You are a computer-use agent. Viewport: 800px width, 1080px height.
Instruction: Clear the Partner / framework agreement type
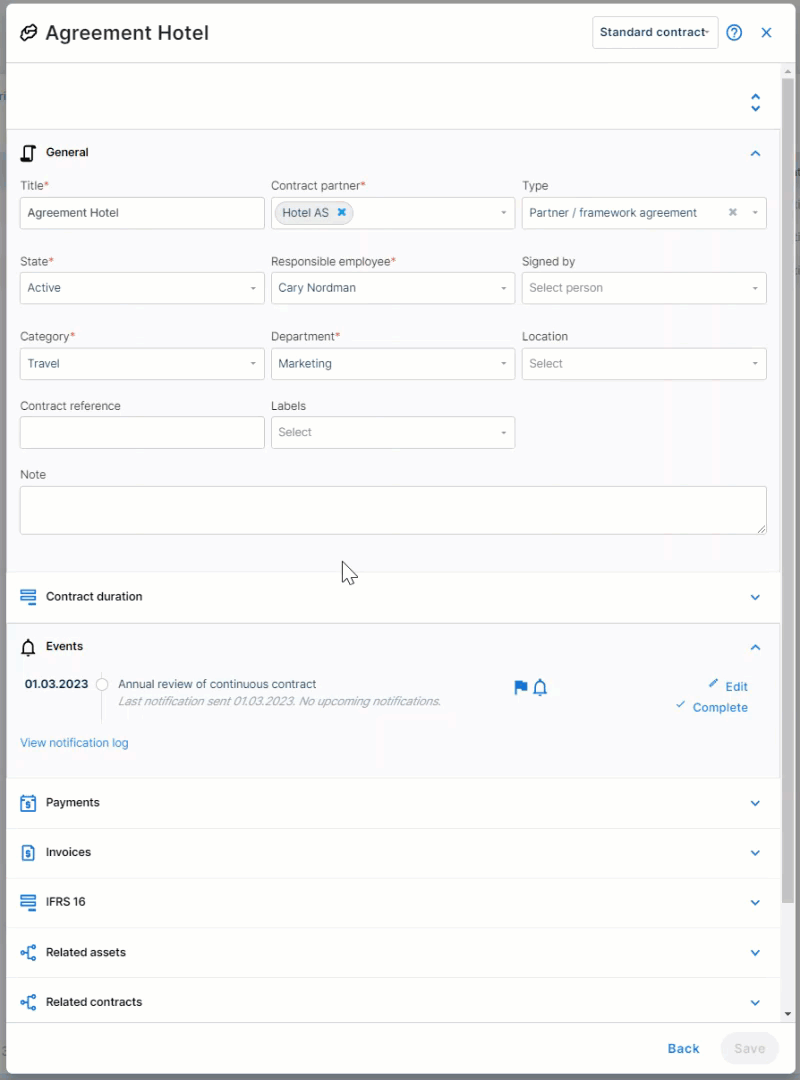pos(732,212)
